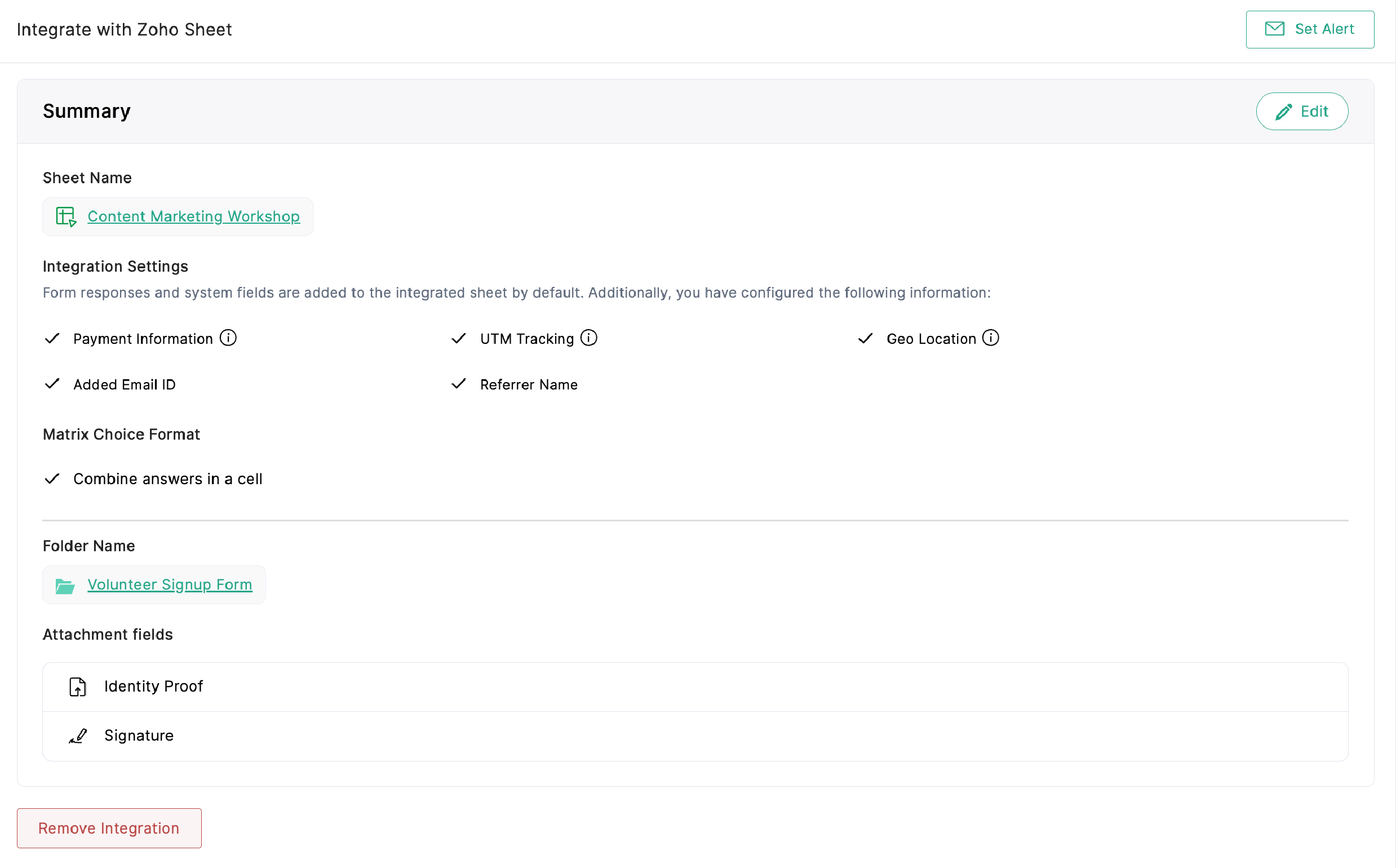Image resolution: width=1396 pixels, height=868 pixels.
Task: Click the Set Alert button
Action: click(x=1310, y=29)
